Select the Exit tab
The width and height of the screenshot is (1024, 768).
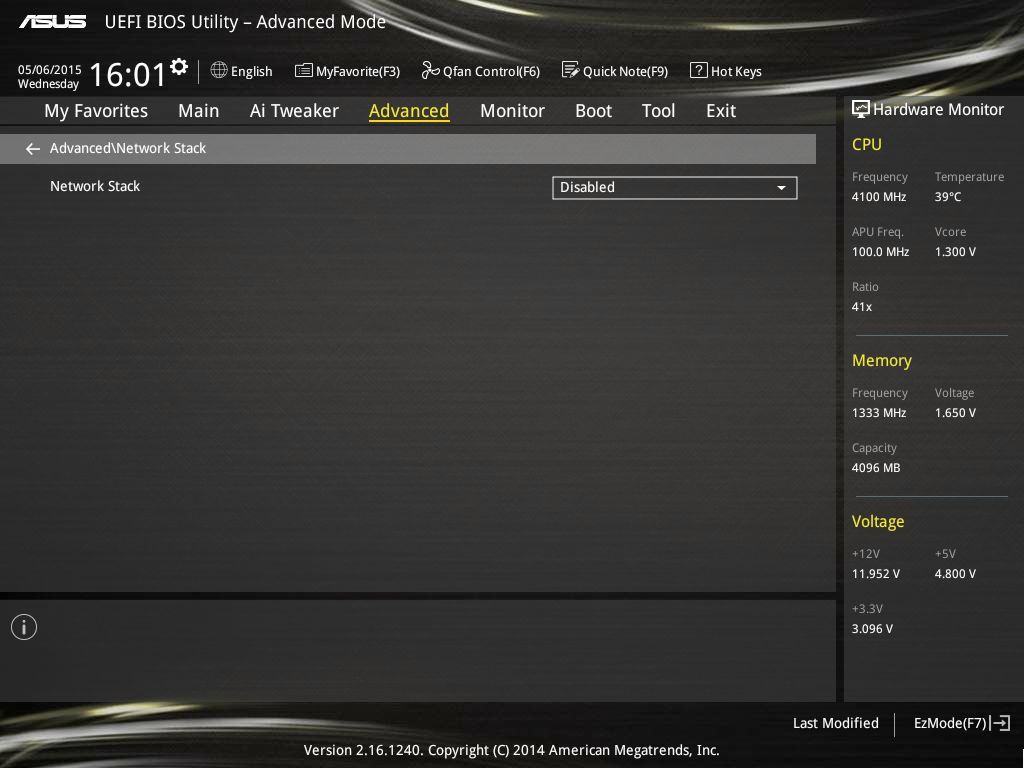[x=721, y=111]
